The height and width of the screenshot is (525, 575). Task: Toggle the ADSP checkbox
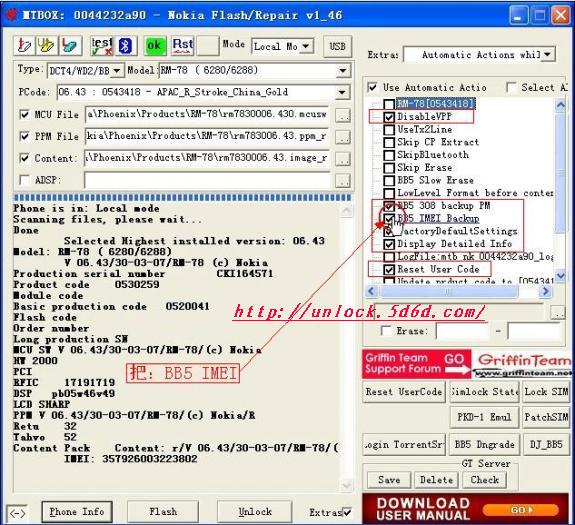(x=24, y=180)
